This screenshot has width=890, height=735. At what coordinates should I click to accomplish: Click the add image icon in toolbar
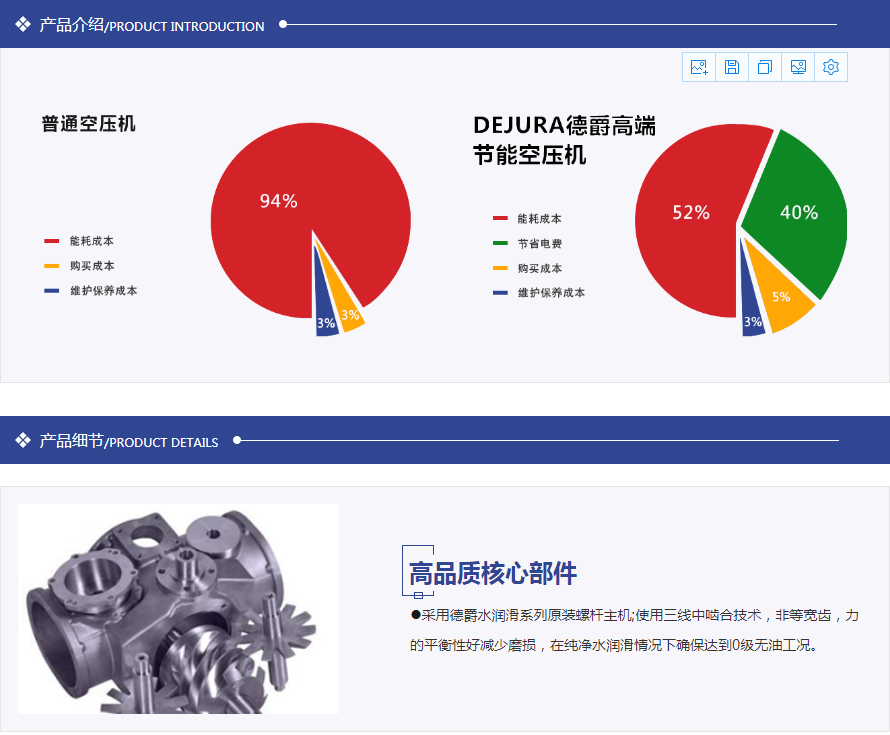click(x=699, y=67)
